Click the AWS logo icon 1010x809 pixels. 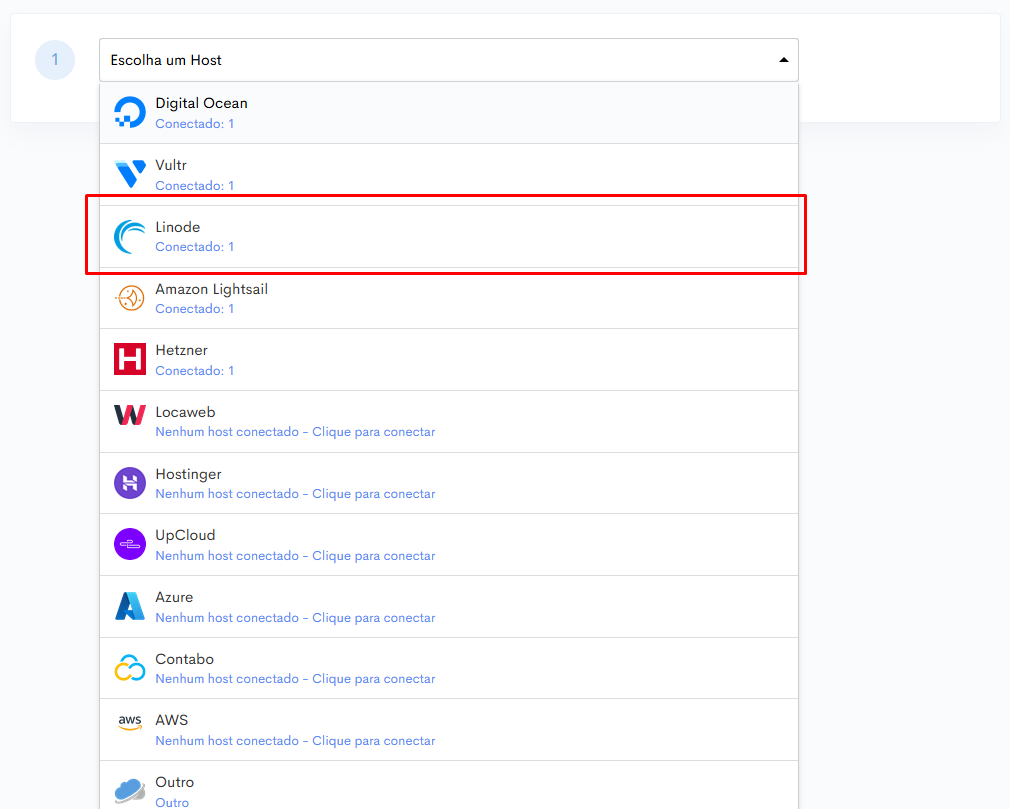click(130, 722)
